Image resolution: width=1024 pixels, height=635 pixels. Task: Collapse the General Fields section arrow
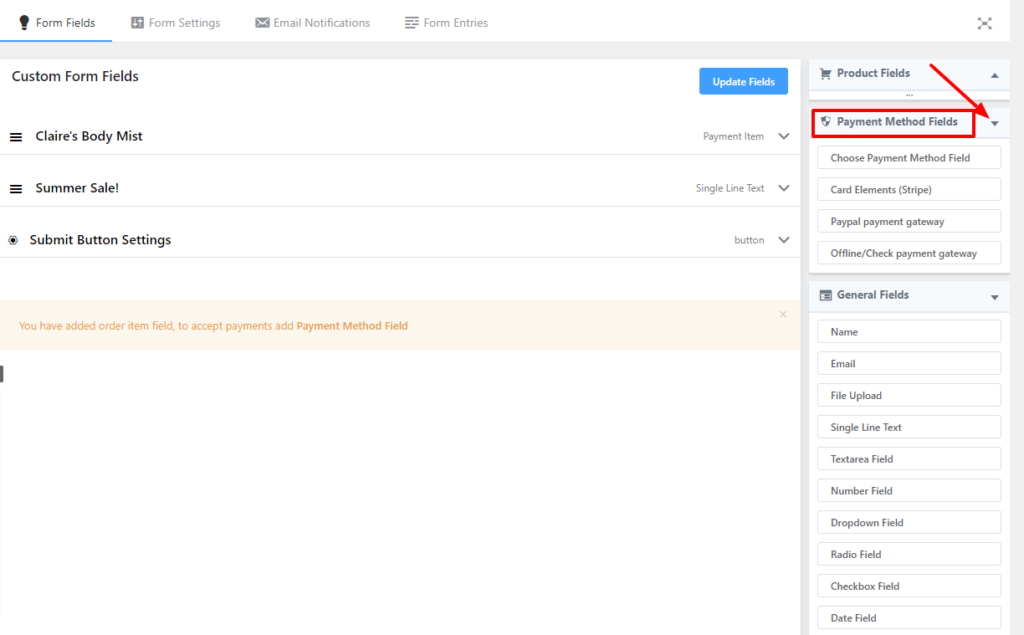click(994, 297)
